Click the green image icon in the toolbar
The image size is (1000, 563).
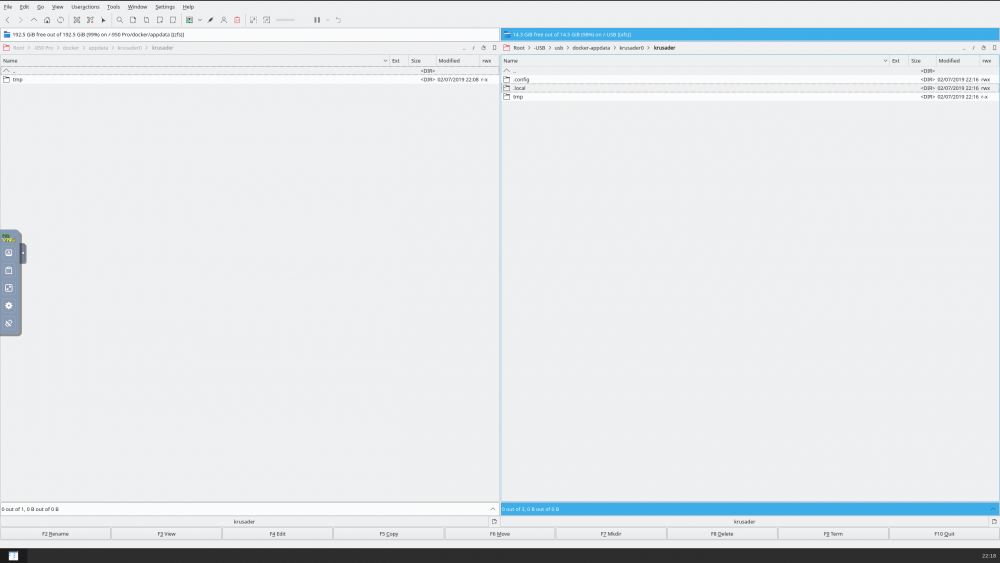coord(189,20)
